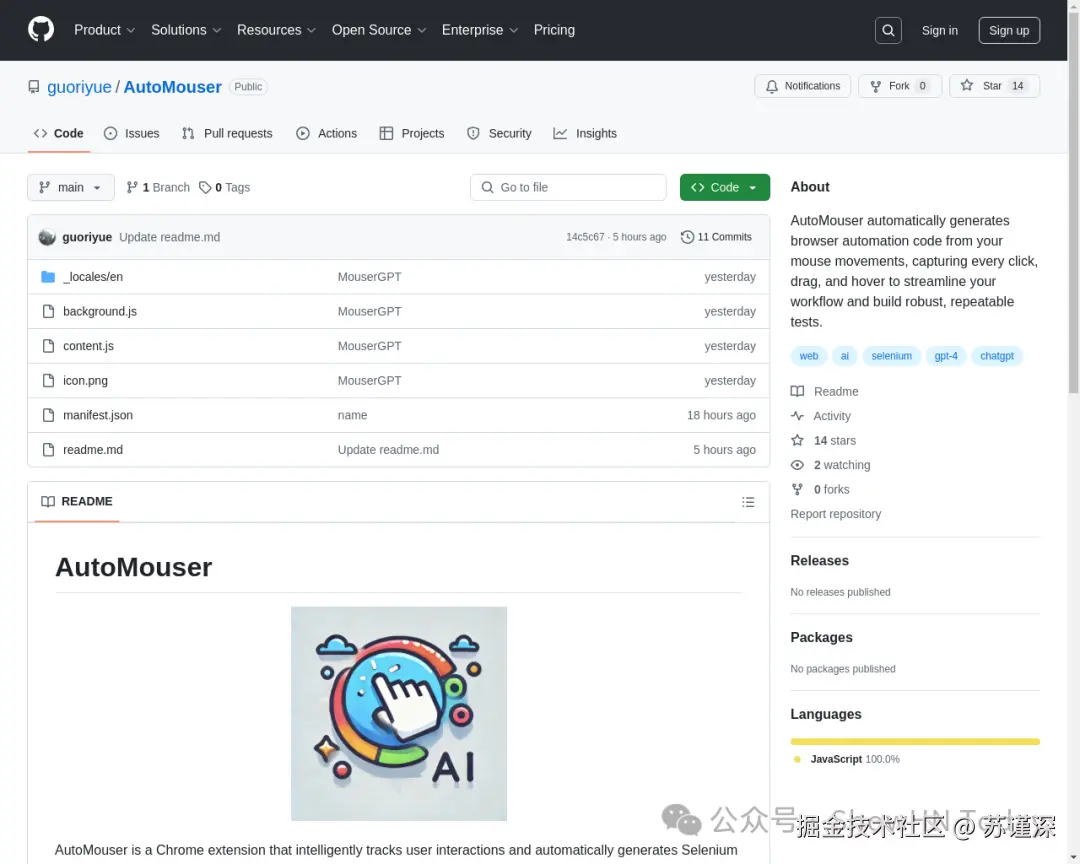Click the Go to file search field

coord(568,187)
